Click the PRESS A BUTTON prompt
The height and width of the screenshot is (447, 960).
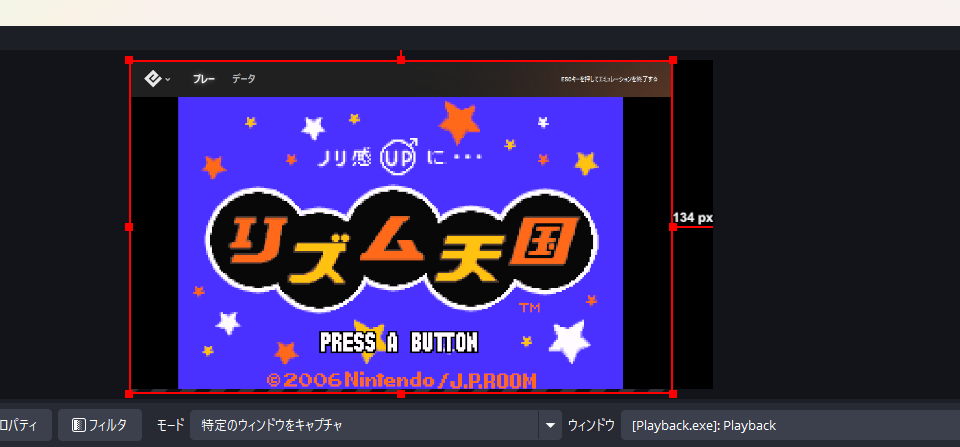tap(399, 342)
